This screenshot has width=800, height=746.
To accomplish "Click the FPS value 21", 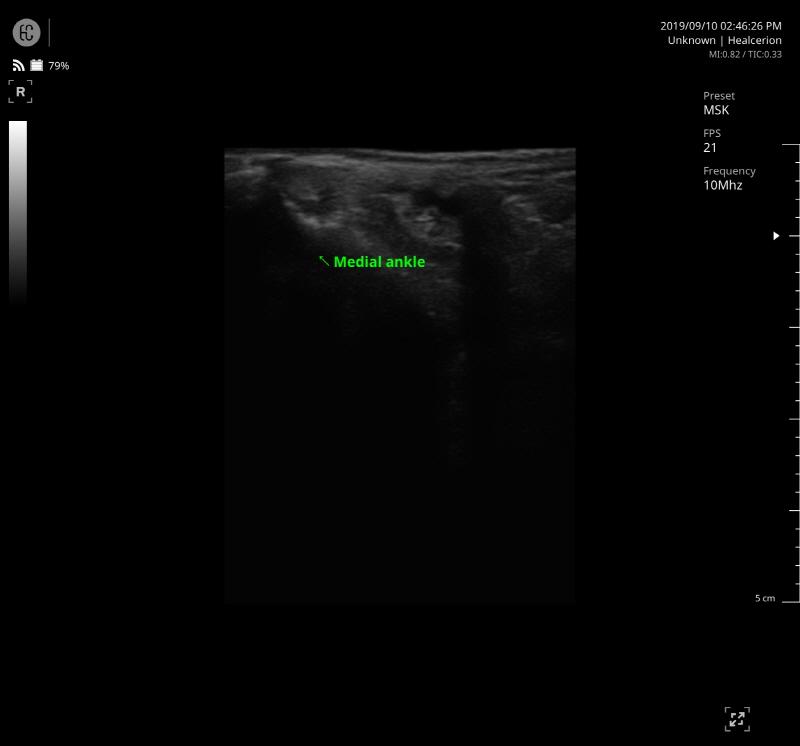I will pos(710,148).
